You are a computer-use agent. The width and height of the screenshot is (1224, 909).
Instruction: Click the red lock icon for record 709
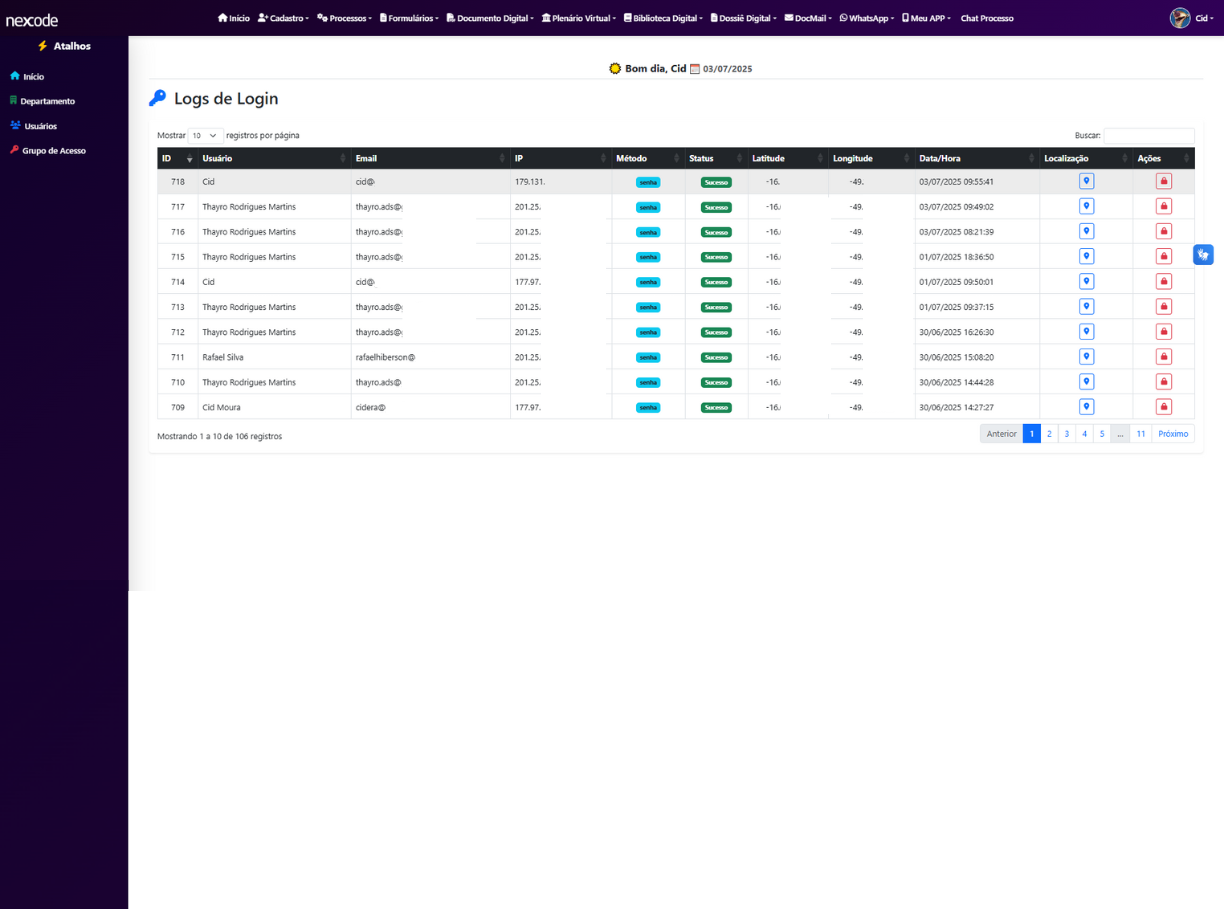click(x=1163, y=406)
